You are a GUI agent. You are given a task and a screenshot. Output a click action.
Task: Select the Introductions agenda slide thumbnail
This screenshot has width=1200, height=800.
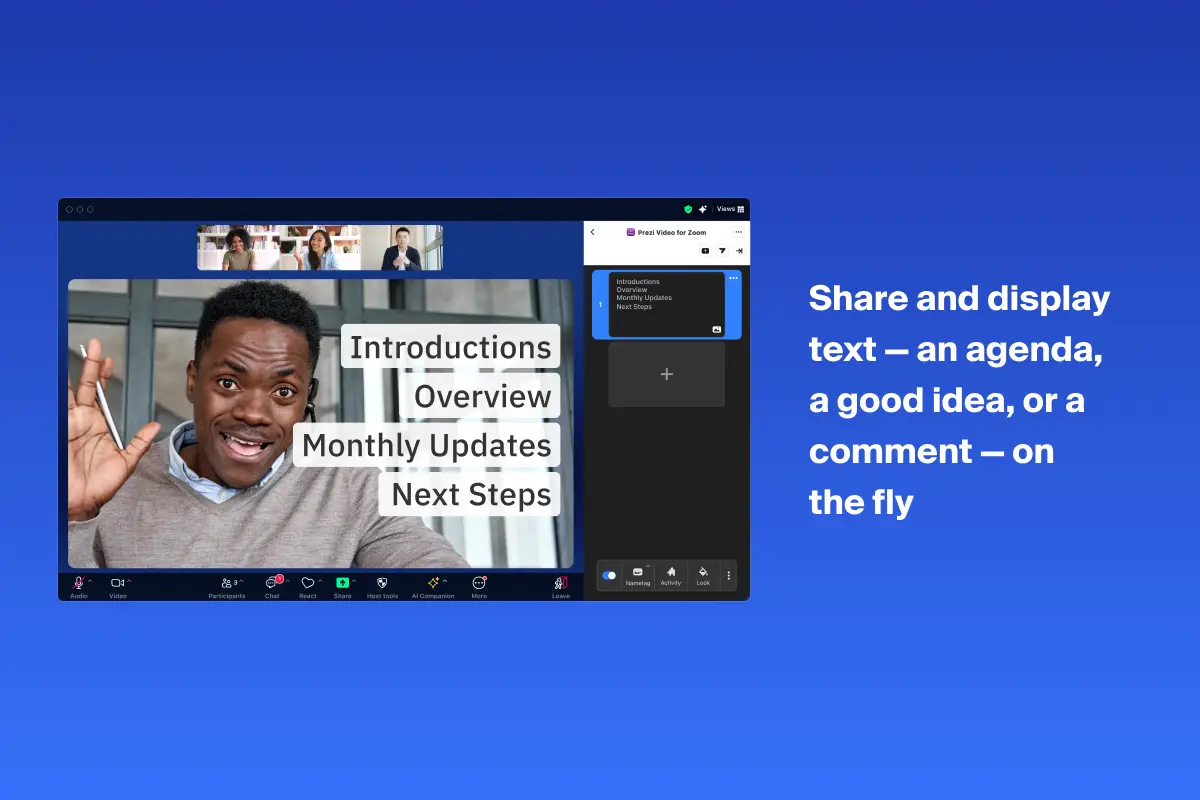click(665, 304)
